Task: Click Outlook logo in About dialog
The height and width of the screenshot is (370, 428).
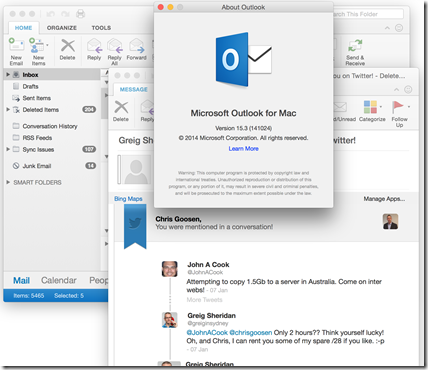Action: [x=243, y=59]
